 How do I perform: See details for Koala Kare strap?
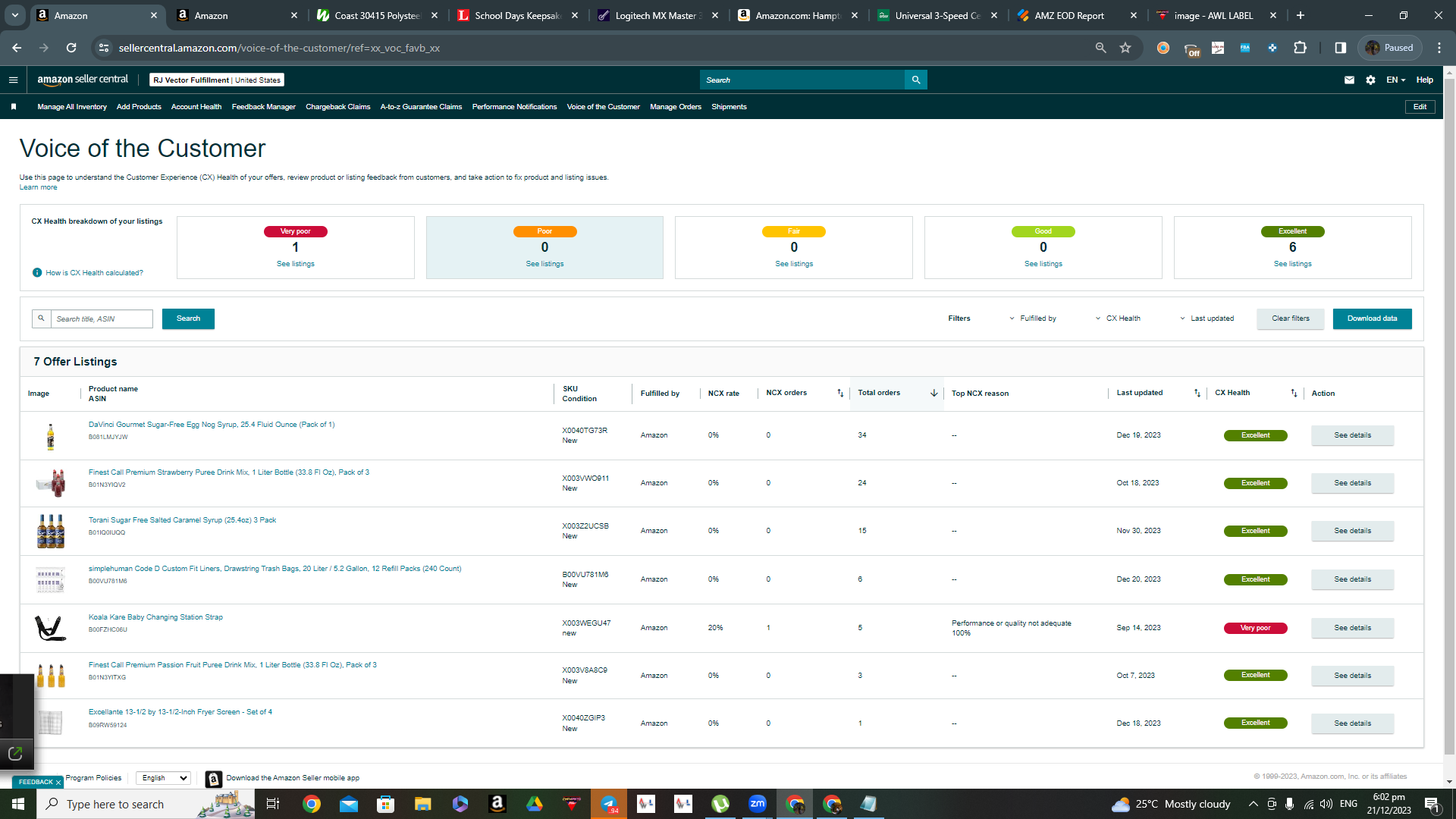point(1352,628)
